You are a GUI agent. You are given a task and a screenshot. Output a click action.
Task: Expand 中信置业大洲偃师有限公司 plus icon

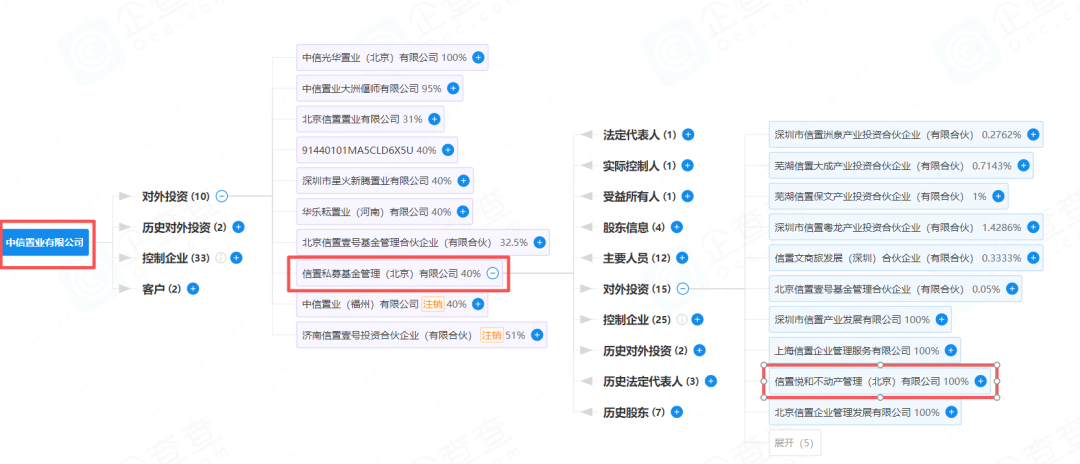453,88
